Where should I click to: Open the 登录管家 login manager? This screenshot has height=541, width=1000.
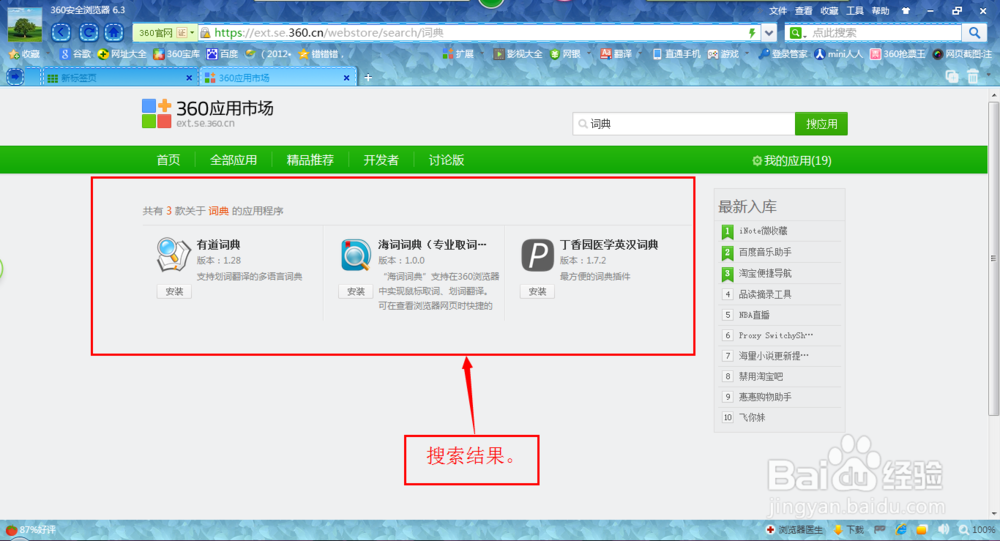[x=783, y=54]
